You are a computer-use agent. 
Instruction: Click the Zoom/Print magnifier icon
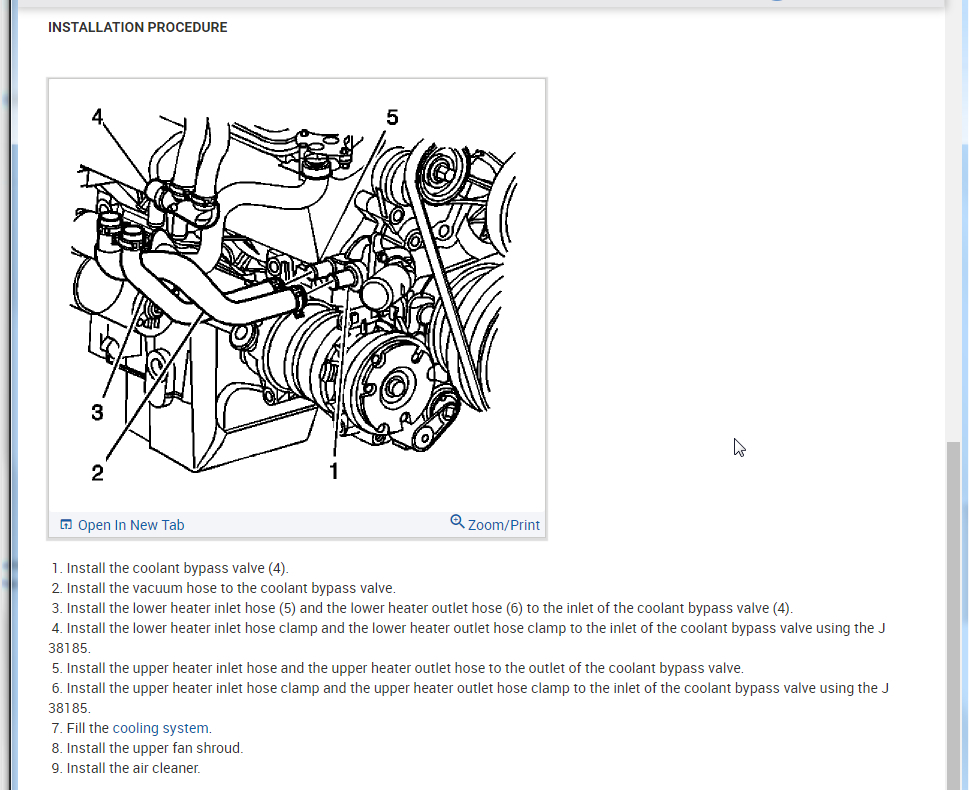point(457,522)
